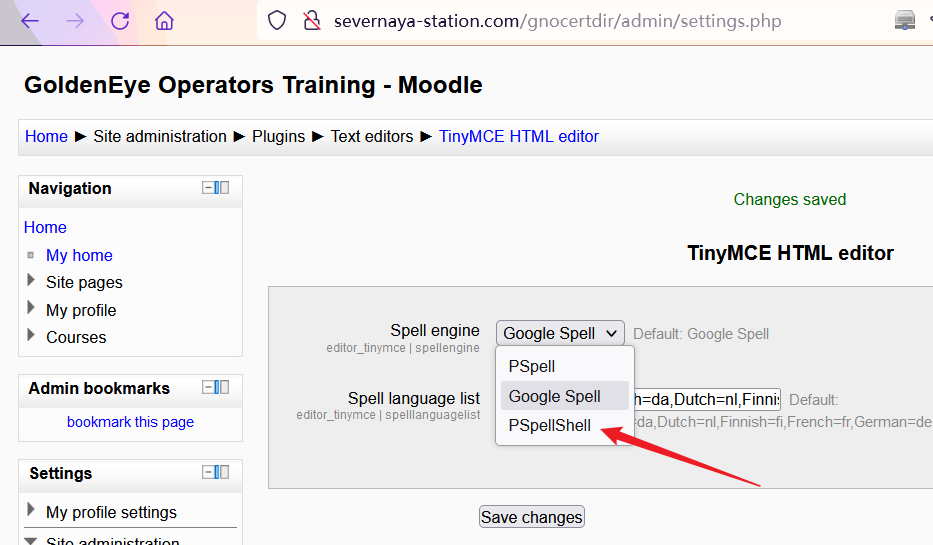Reload the current page
The width and height of the screenshot is (933, 545).
point(120,21)
